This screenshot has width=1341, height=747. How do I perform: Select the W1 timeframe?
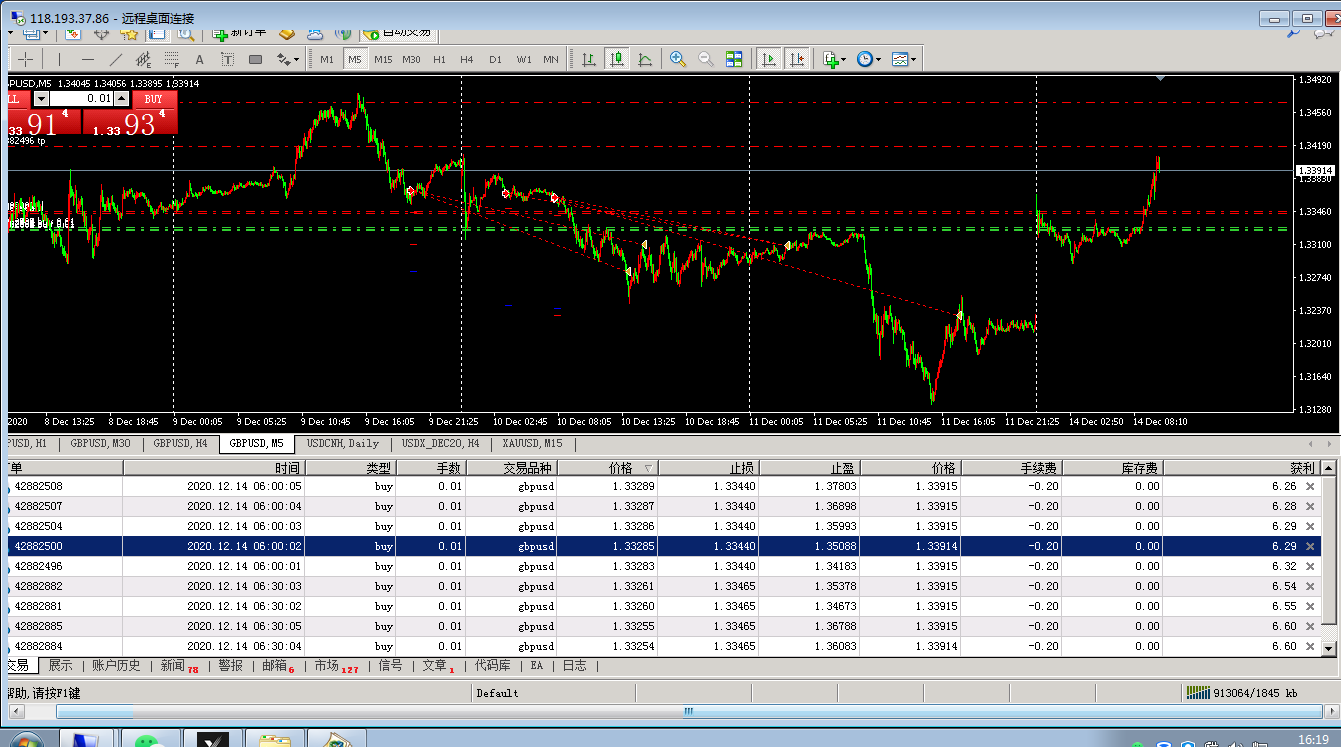524,59
